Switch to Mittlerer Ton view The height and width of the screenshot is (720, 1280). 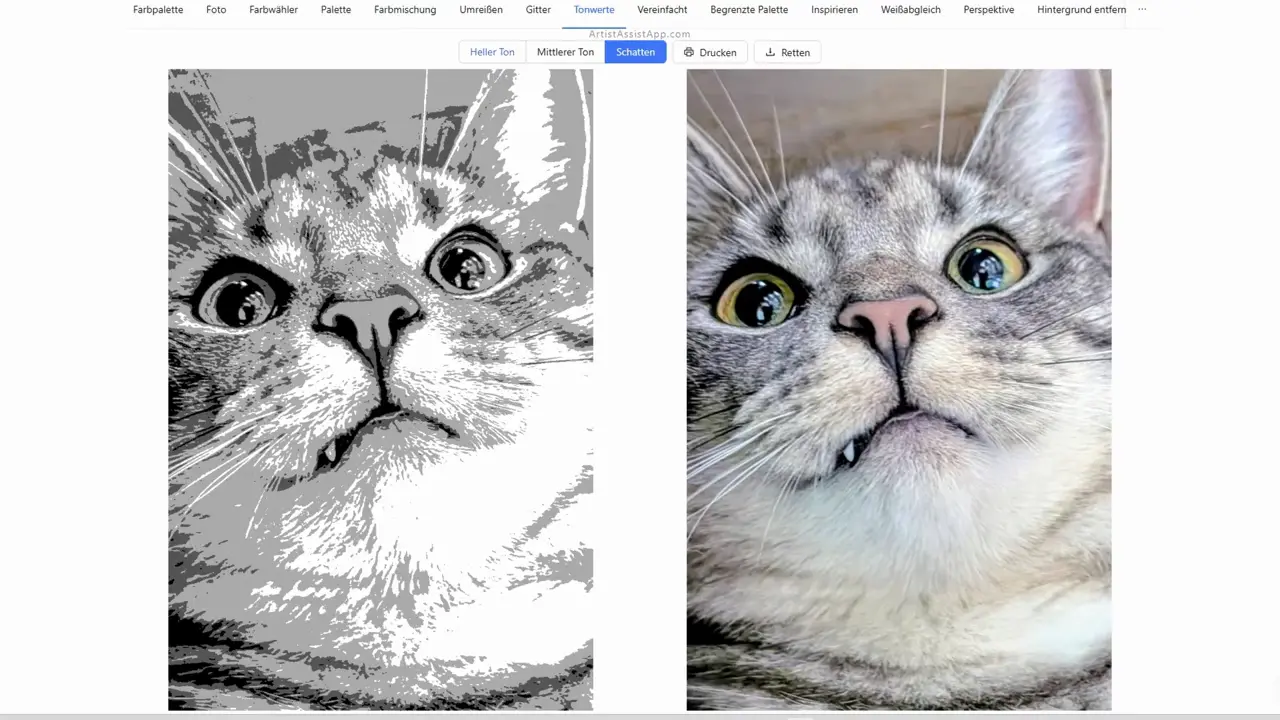tap(565, 52)
